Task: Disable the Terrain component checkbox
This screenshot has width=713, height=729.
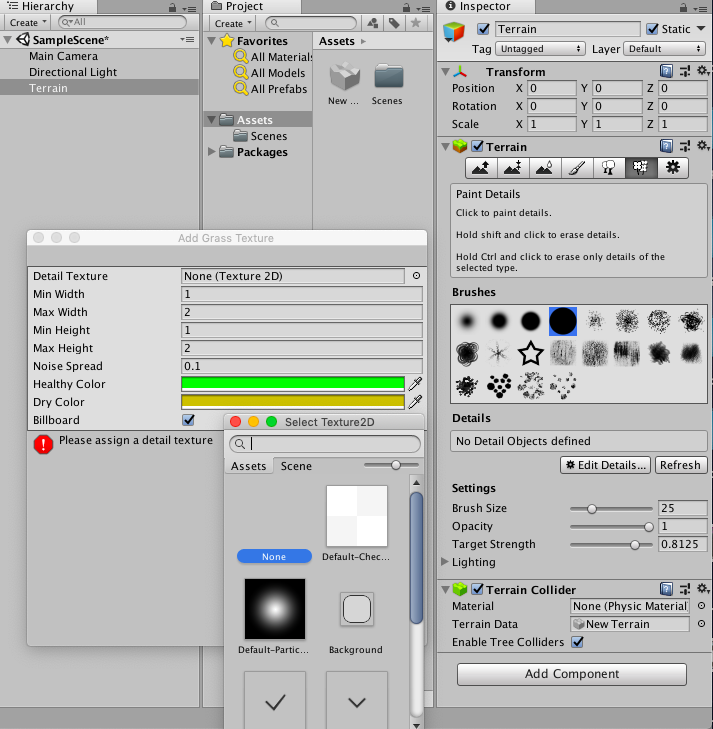Action: (477, 146)
